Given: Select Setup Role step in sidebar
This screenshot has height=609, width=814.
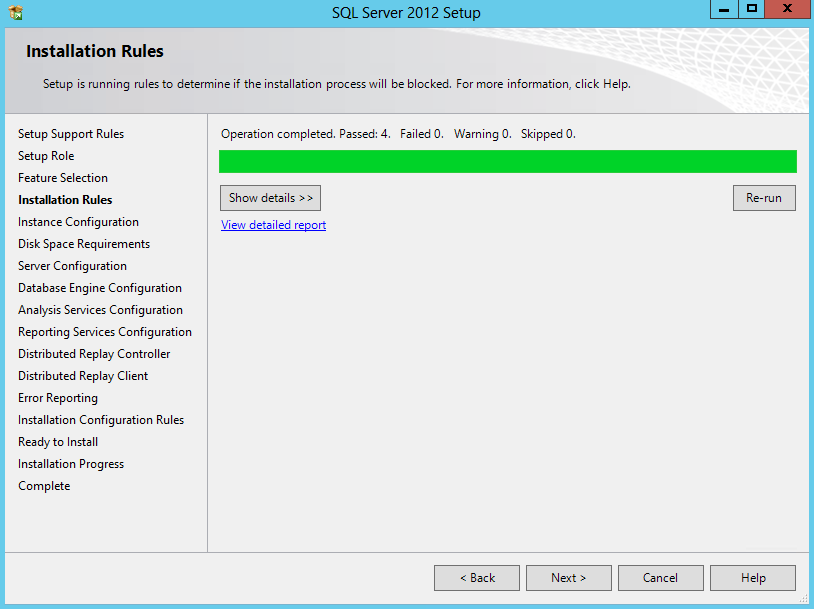Looking at the screenshot, I should pos(46,156).
